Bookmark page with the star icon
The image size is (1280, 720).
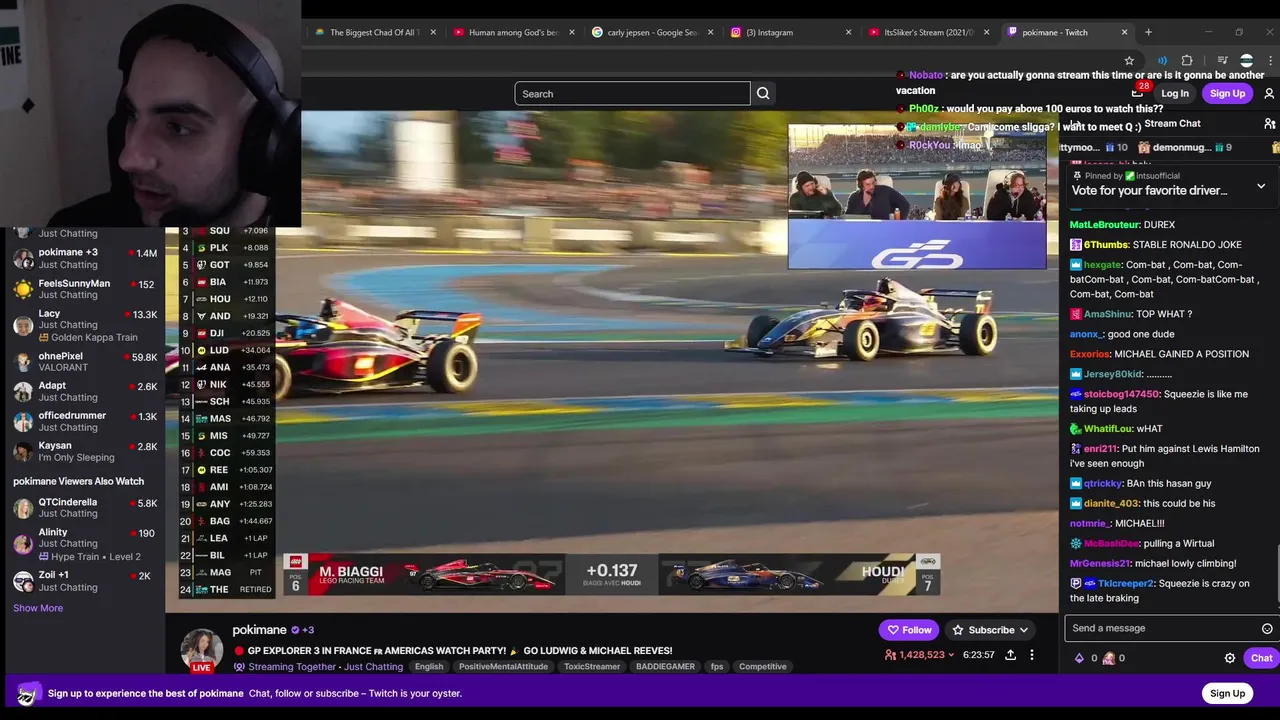click(1129, 60)
